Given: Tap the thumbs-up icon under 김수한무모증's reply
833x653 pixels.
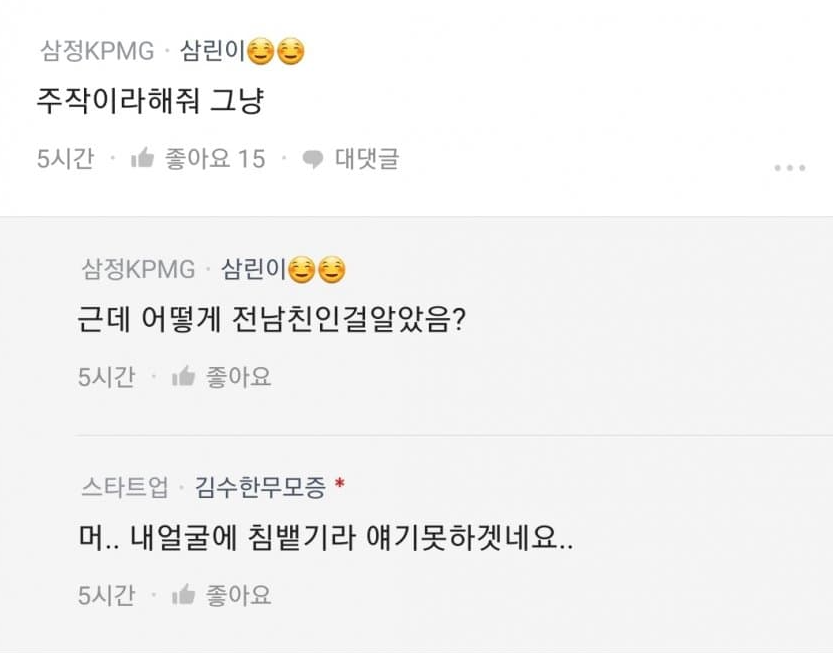Looking at the screenshot, I should [x=183, y=595].
